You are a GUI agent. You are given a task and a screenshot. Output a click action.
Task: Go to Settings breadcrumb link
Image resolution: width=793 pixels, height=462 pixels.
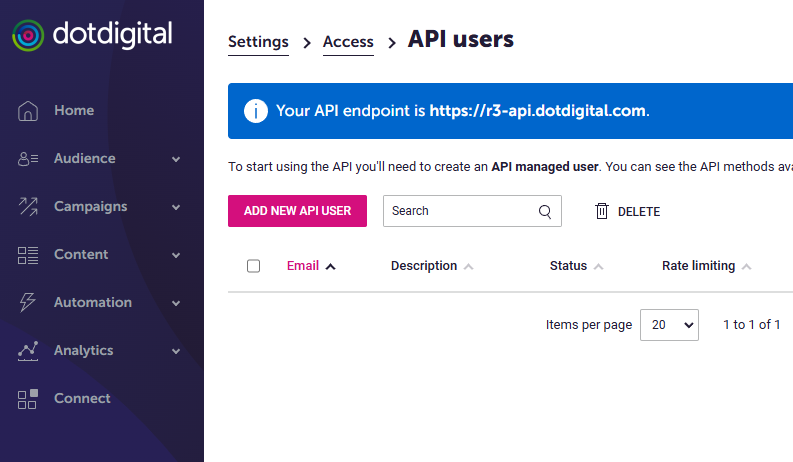[x=258, y=42]
